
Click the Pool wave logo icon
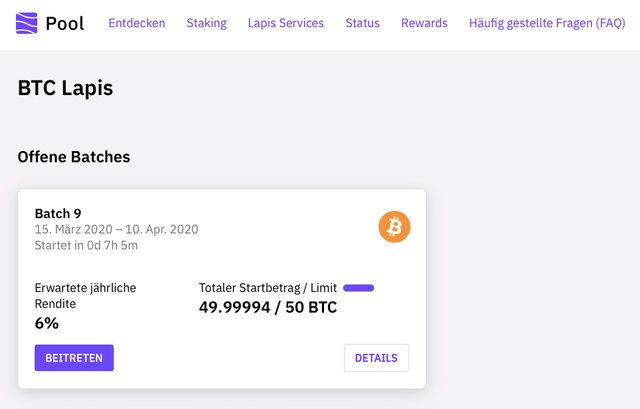[27, 23]
